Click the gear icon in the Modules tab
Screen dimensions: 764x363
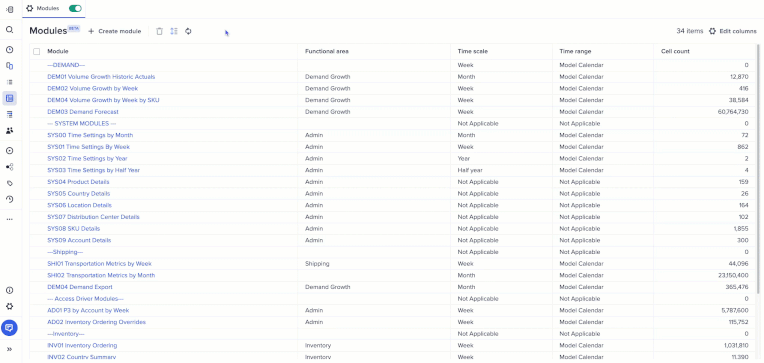30,8
